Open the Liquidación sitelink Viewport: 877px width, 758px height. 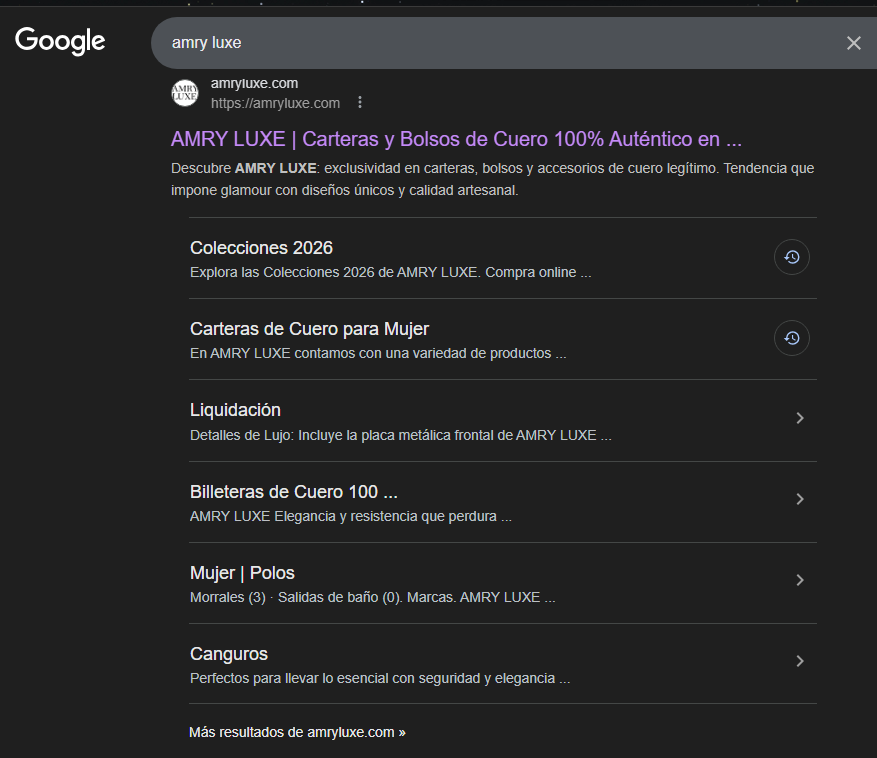(235, 409)
